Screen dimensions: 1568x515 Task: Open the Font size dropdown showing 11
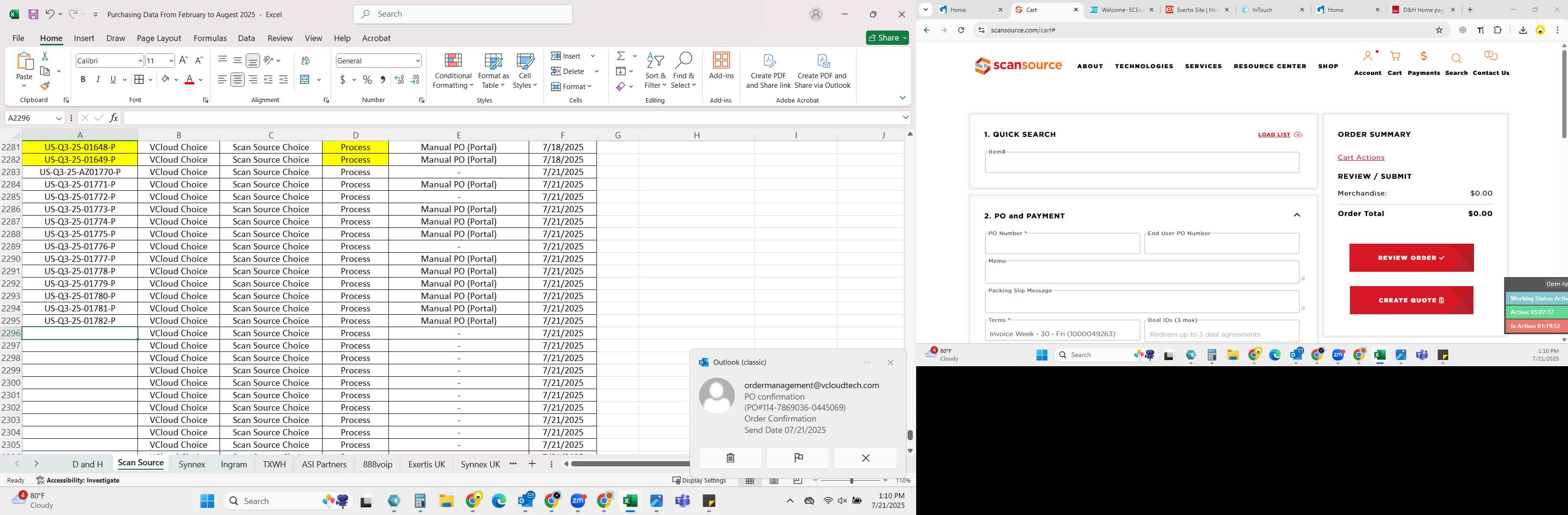(171, 60)
